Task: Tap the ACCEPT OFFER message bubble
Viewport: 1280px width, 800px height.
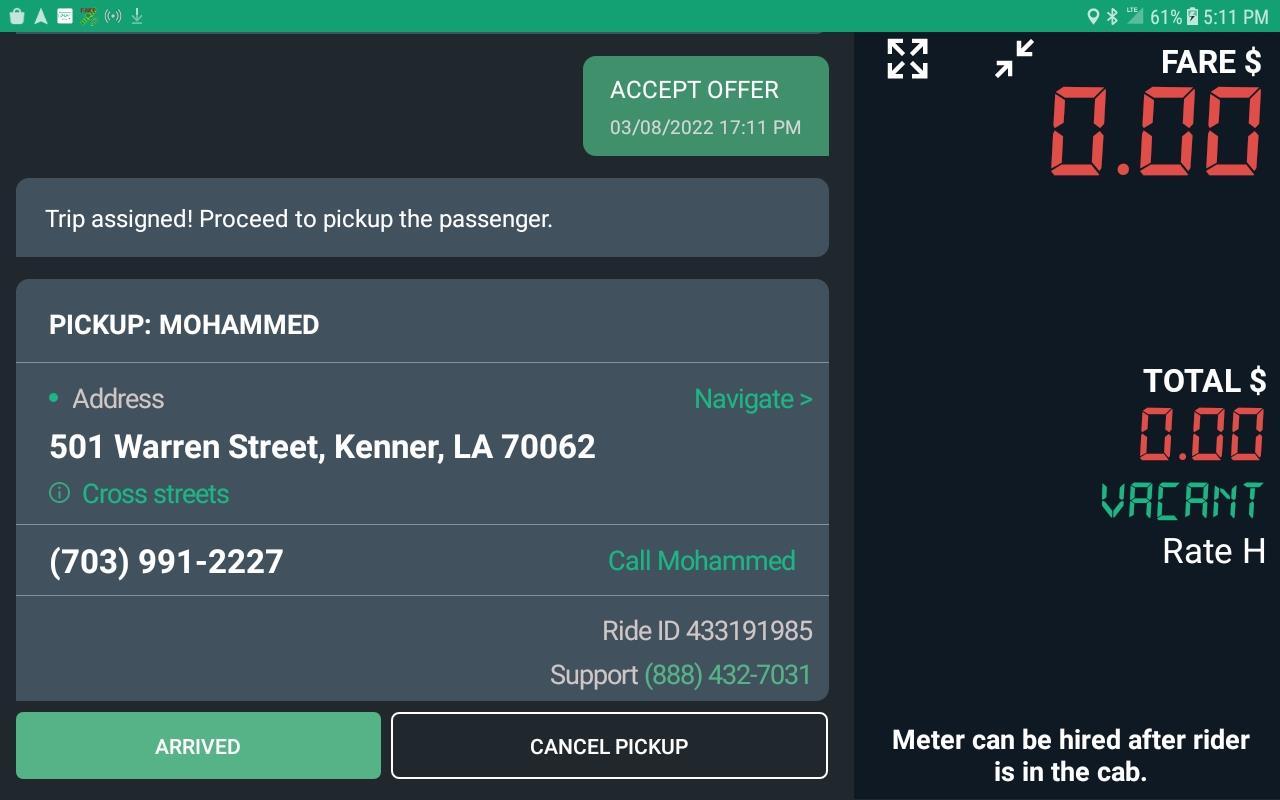Action: pyautogui.click(x=705, y=106)
